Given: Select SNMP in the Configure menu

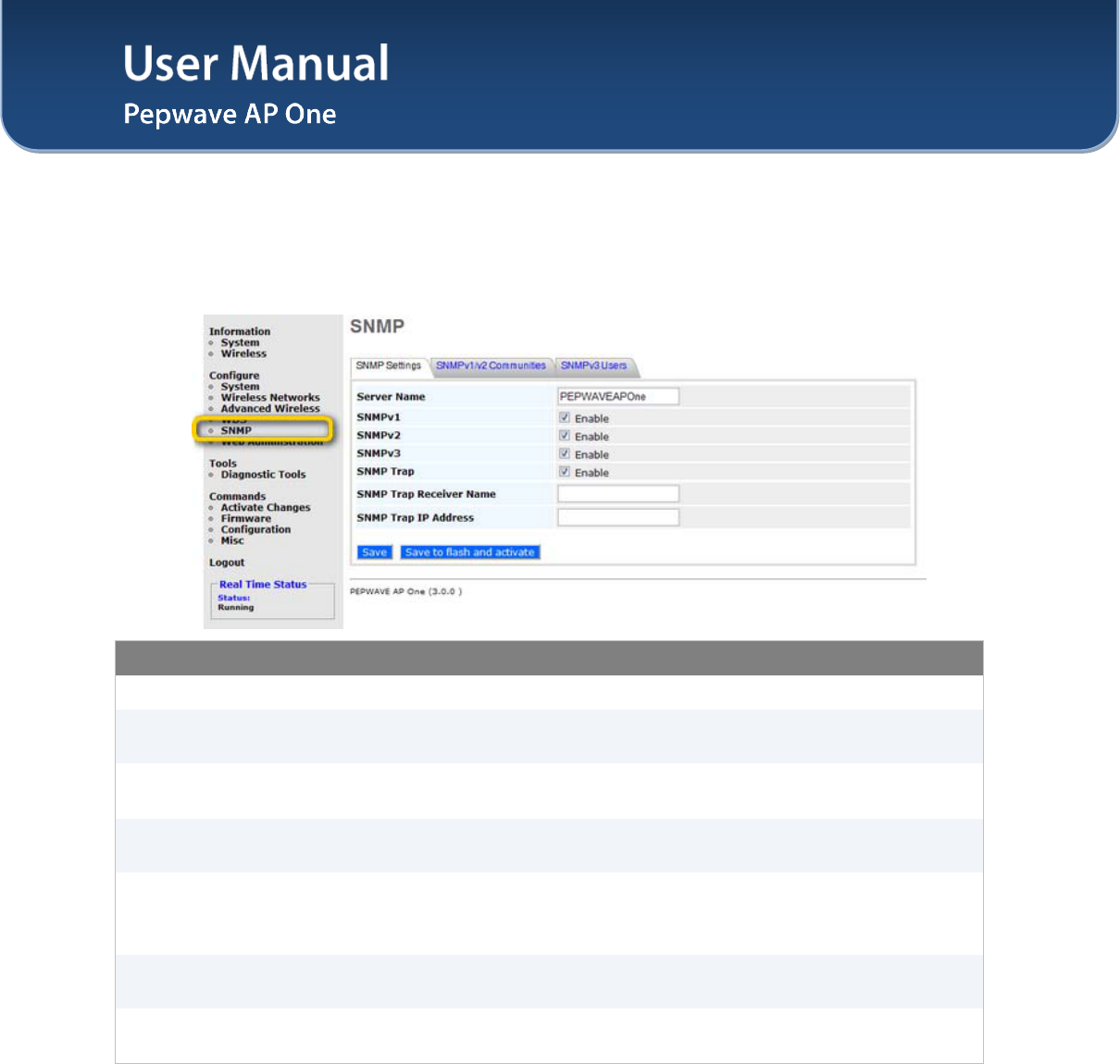Looking at the screenshot, I should tap(236, 430).
